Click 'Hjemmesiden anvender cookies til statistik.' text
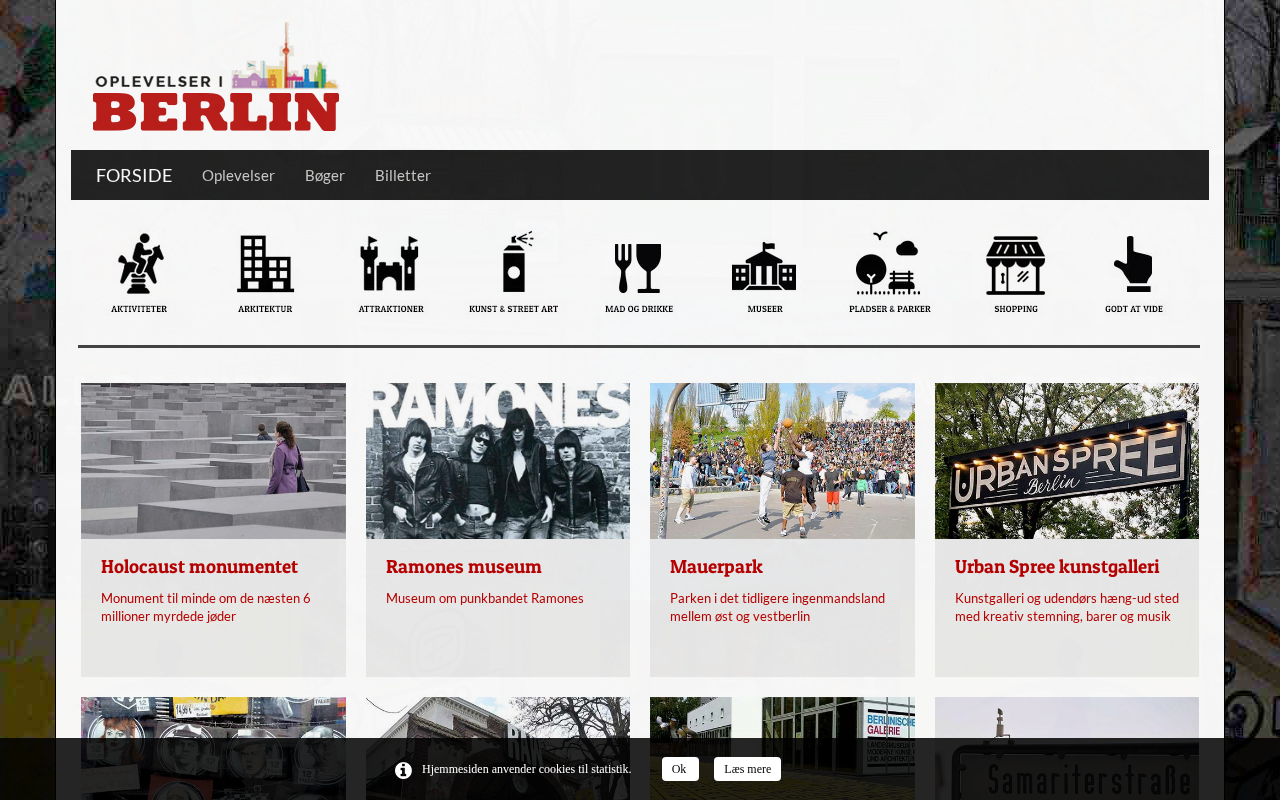Screen dimensions: 1280x800 click(526, 769)
